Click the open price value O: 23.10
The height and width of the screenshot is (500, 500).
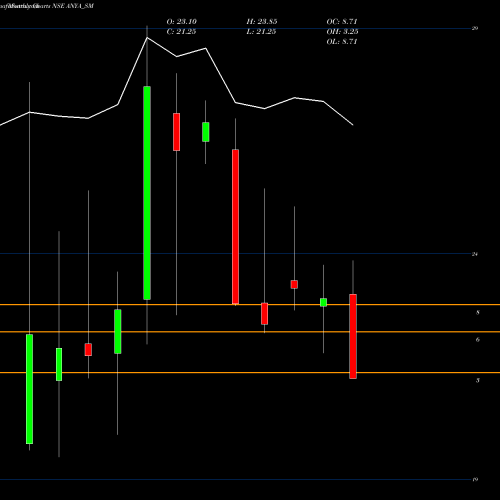182,22
